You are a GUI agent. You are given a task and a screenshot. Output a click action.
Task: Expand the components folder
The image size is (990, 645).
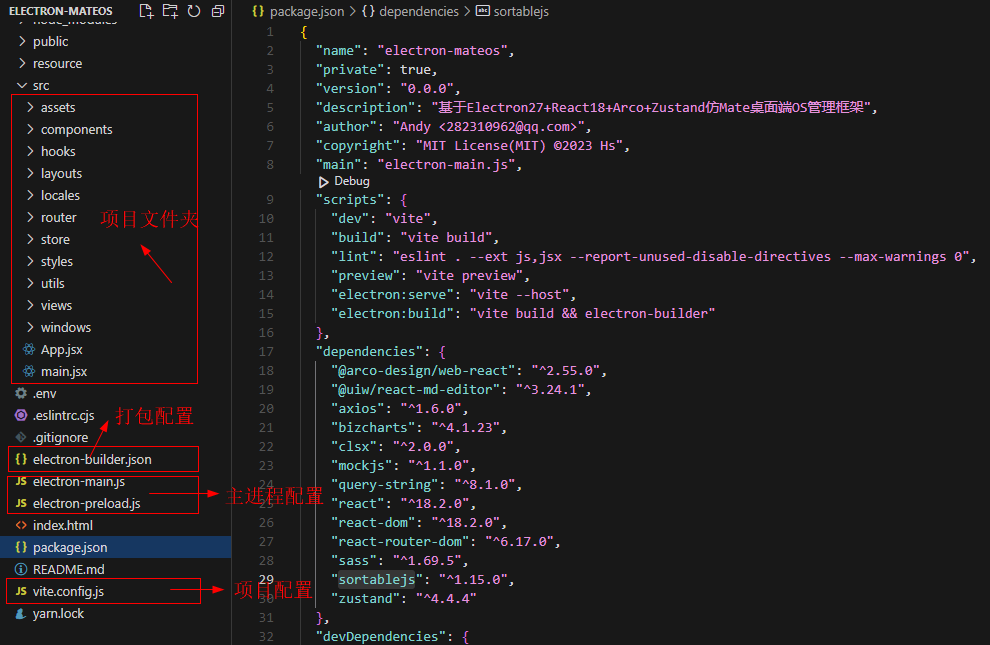coord(31,129)
